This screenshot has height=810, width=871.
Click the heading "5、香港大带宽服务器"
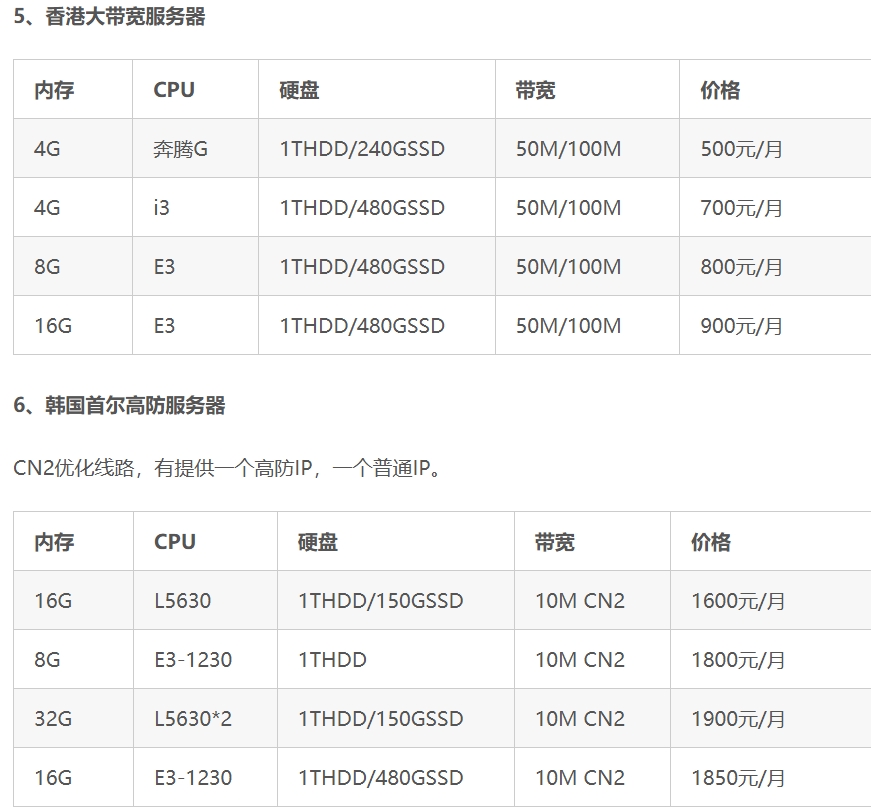pyautogui.click(x=109, y=17)
